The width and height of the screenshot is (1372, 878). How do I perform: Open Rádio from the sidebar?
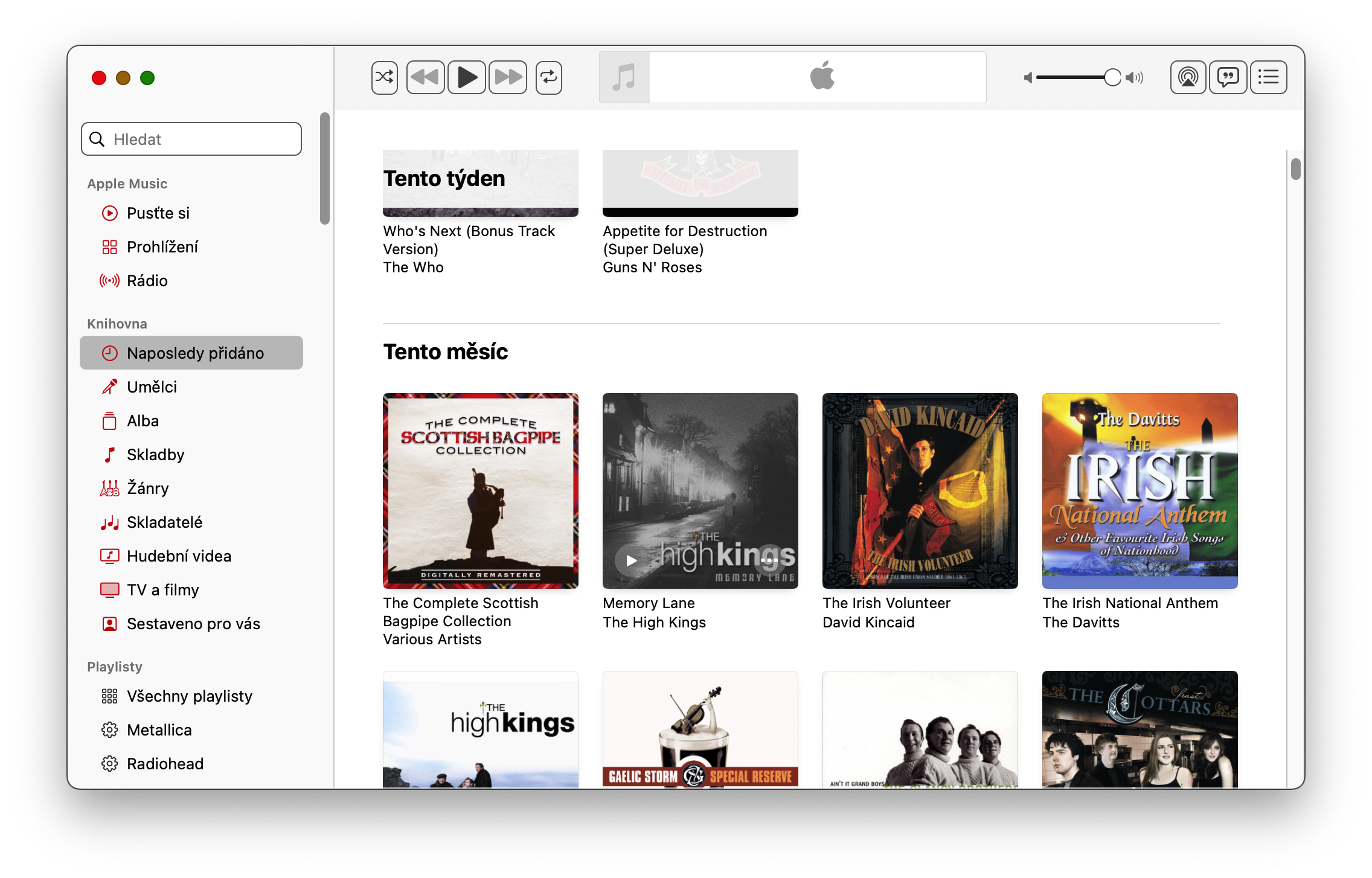pos(146,280)
